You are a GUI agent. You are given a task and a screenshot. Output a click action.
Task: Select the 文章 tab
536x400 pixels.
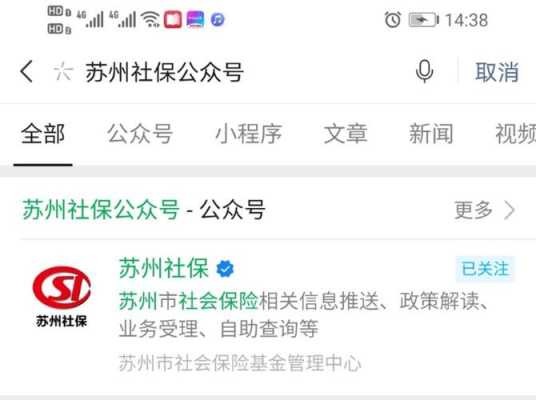346,134
